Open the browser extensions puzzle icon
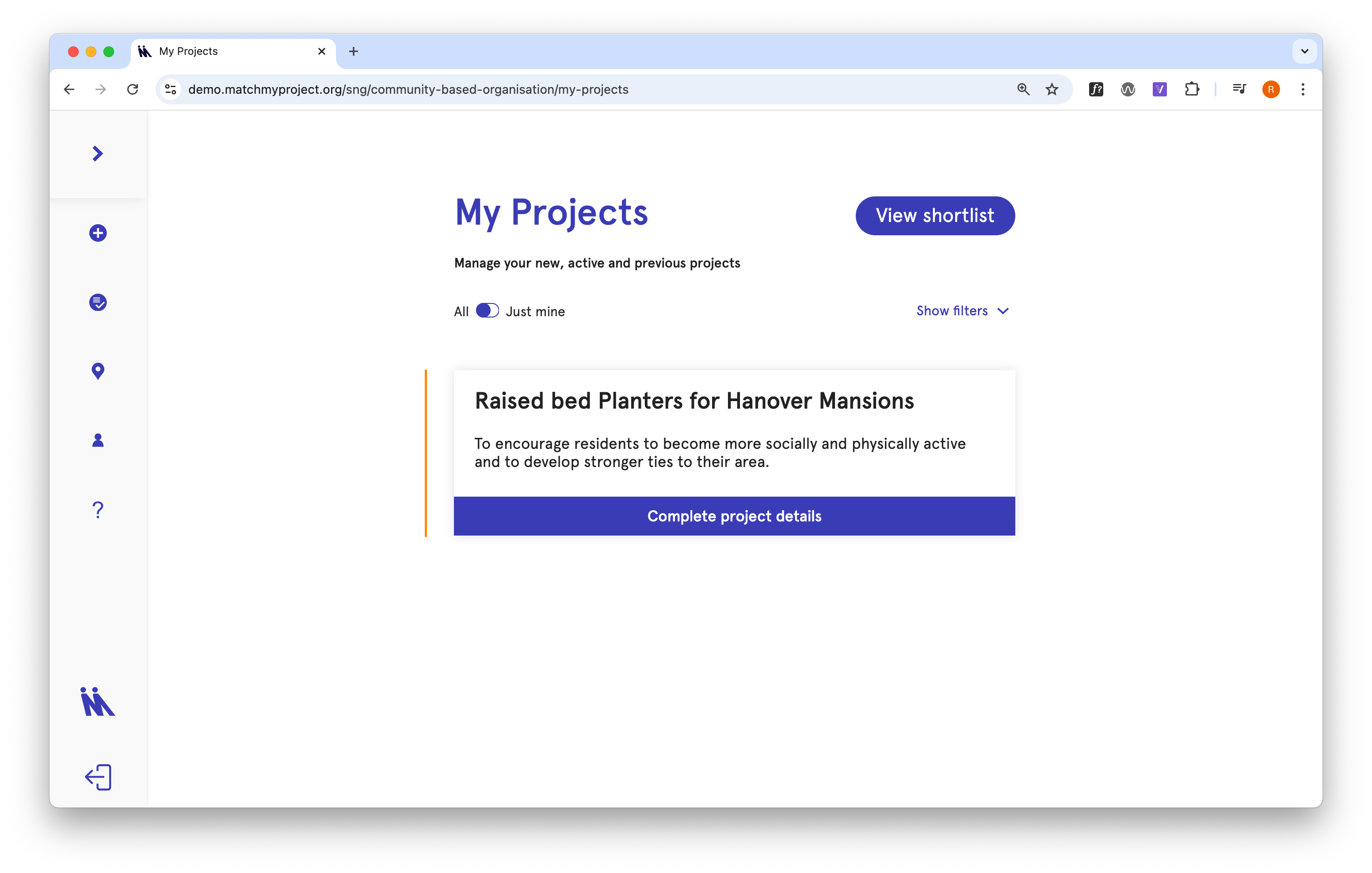1372x873 pixels. (1191, 89)
